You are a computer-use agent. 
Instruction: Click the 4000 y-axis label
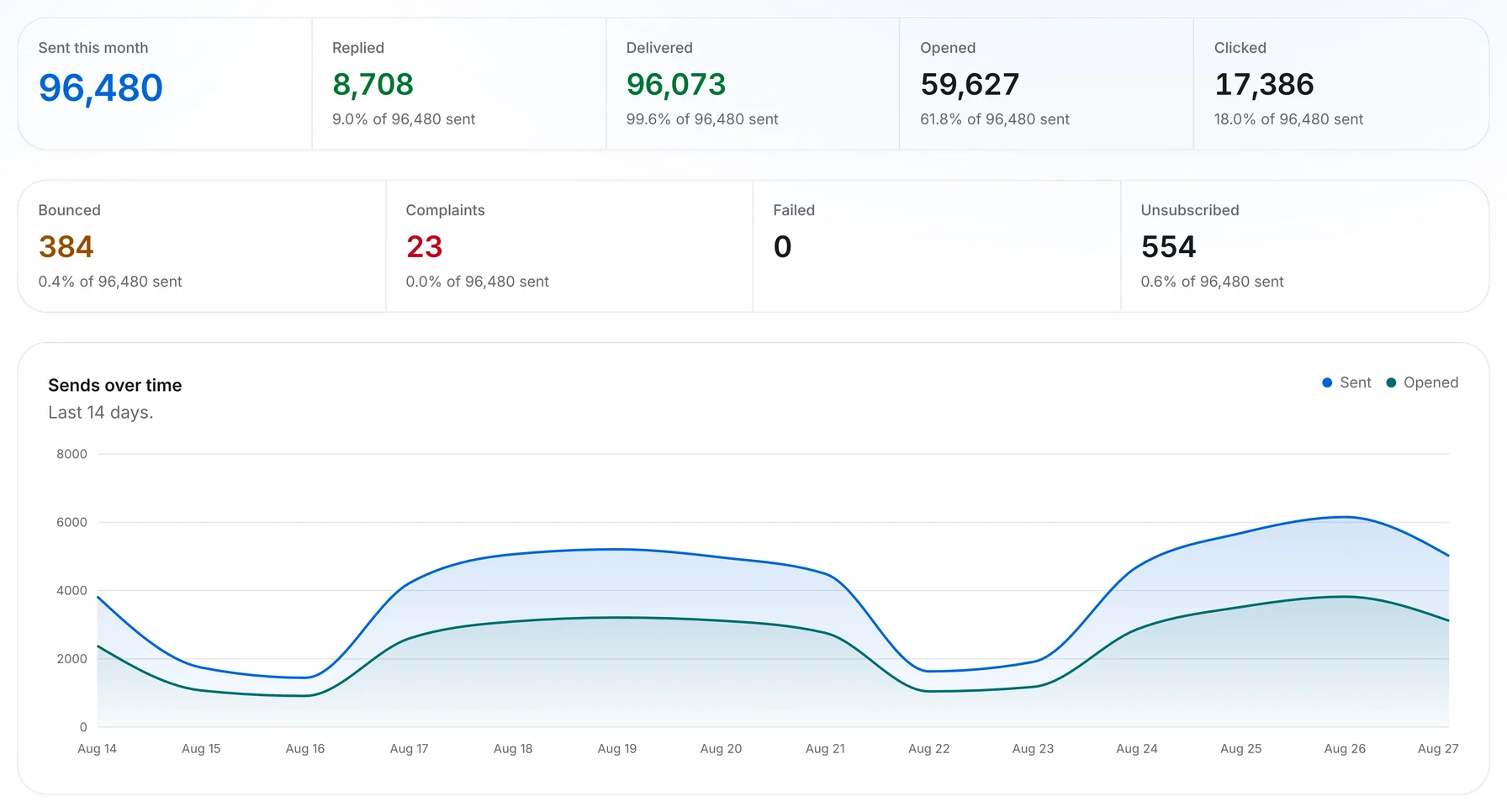point(71,590)
